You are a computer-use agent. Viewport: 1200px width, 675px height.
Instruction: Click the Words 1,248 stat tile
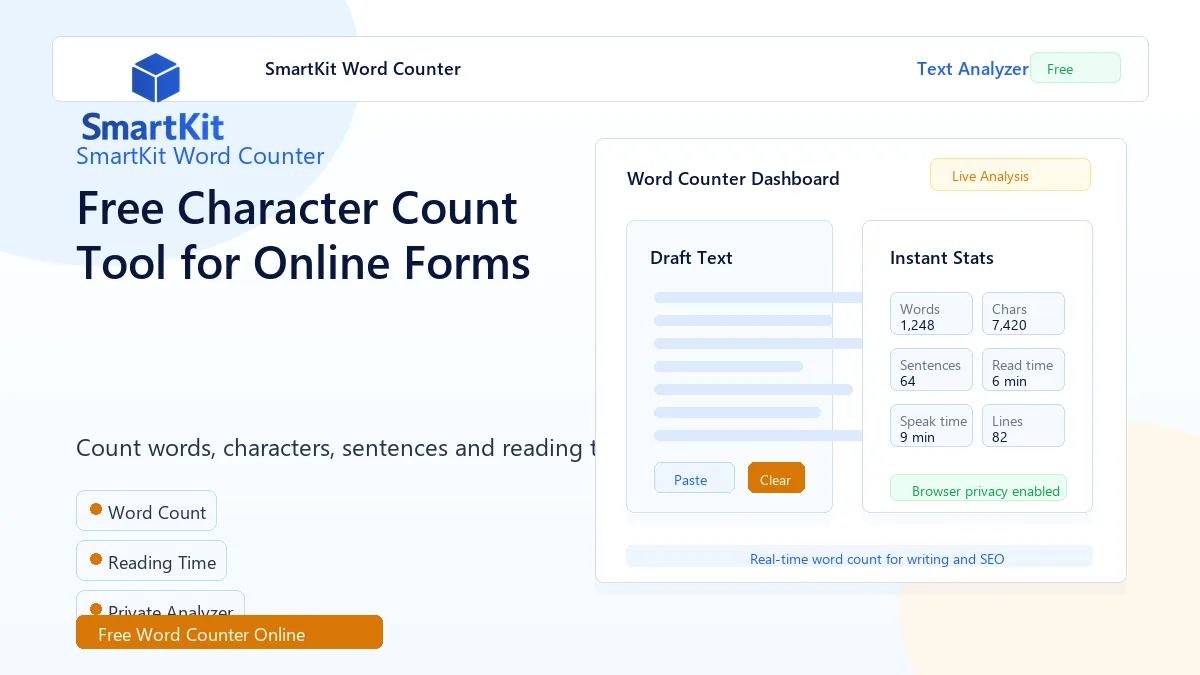click(931, 313)
